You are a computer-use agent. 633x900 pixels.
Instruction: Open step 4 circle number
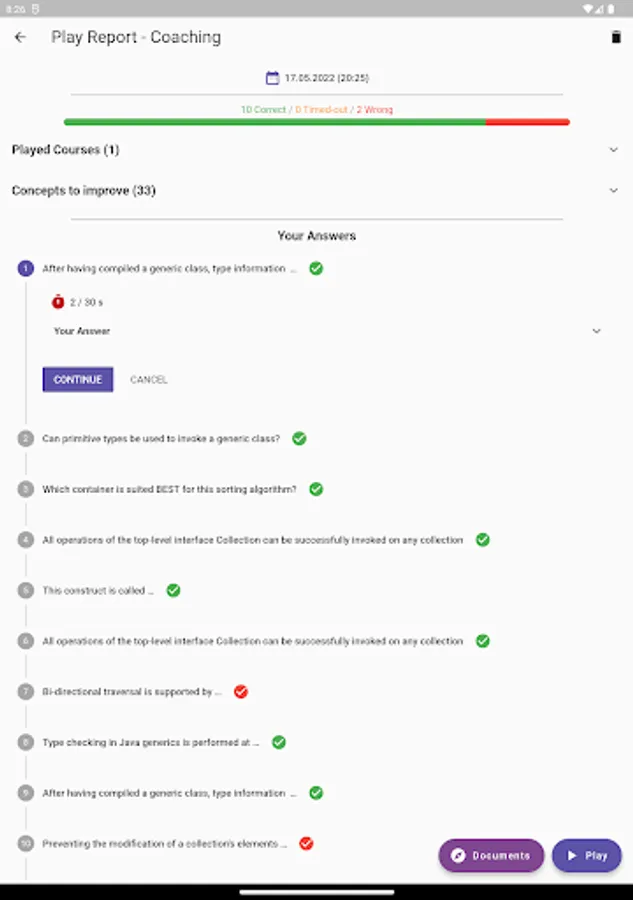click(x=26, y=540)
